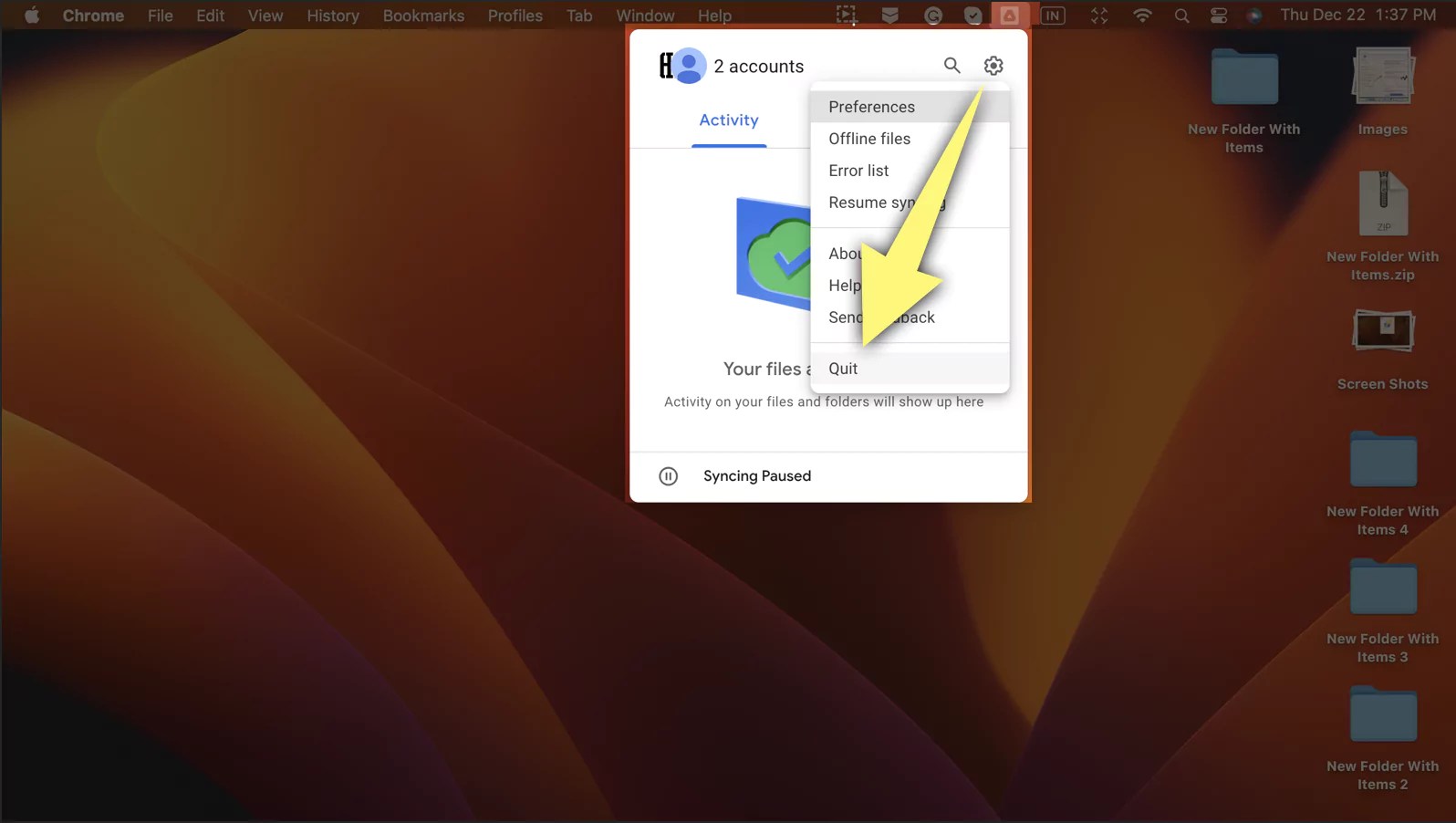The image size is (1456, 823).
Task: Open the Bookmarks menu
Action: 423,16
